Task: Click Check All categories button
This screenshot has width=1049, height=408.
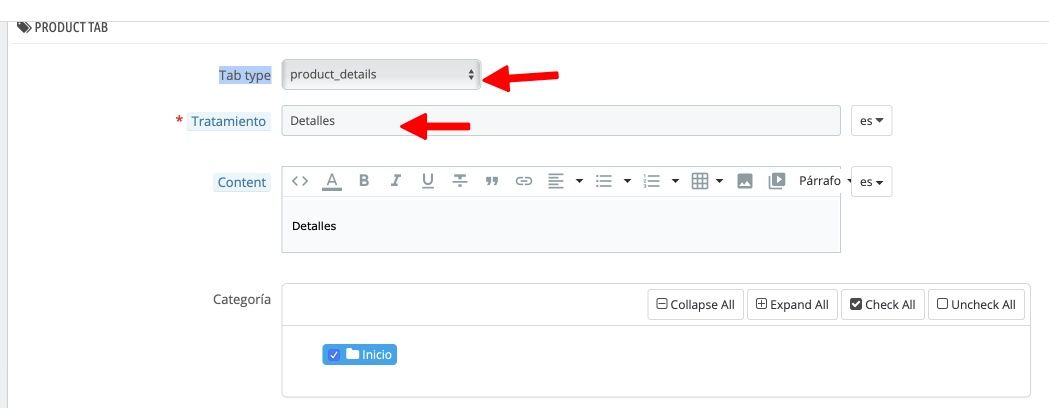Action: click(x=883, y=304)
